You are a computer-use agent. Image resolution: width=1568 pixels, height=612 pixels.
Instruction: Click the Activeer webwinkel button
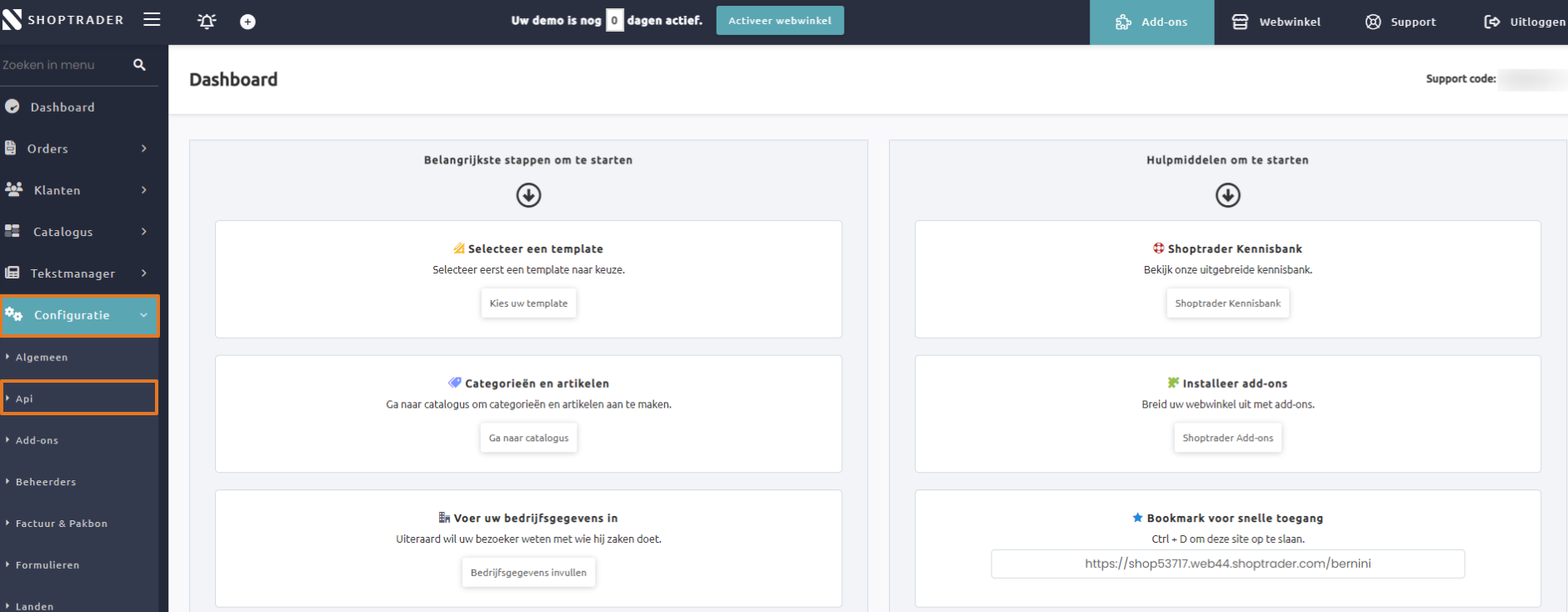tap(780, 20)
